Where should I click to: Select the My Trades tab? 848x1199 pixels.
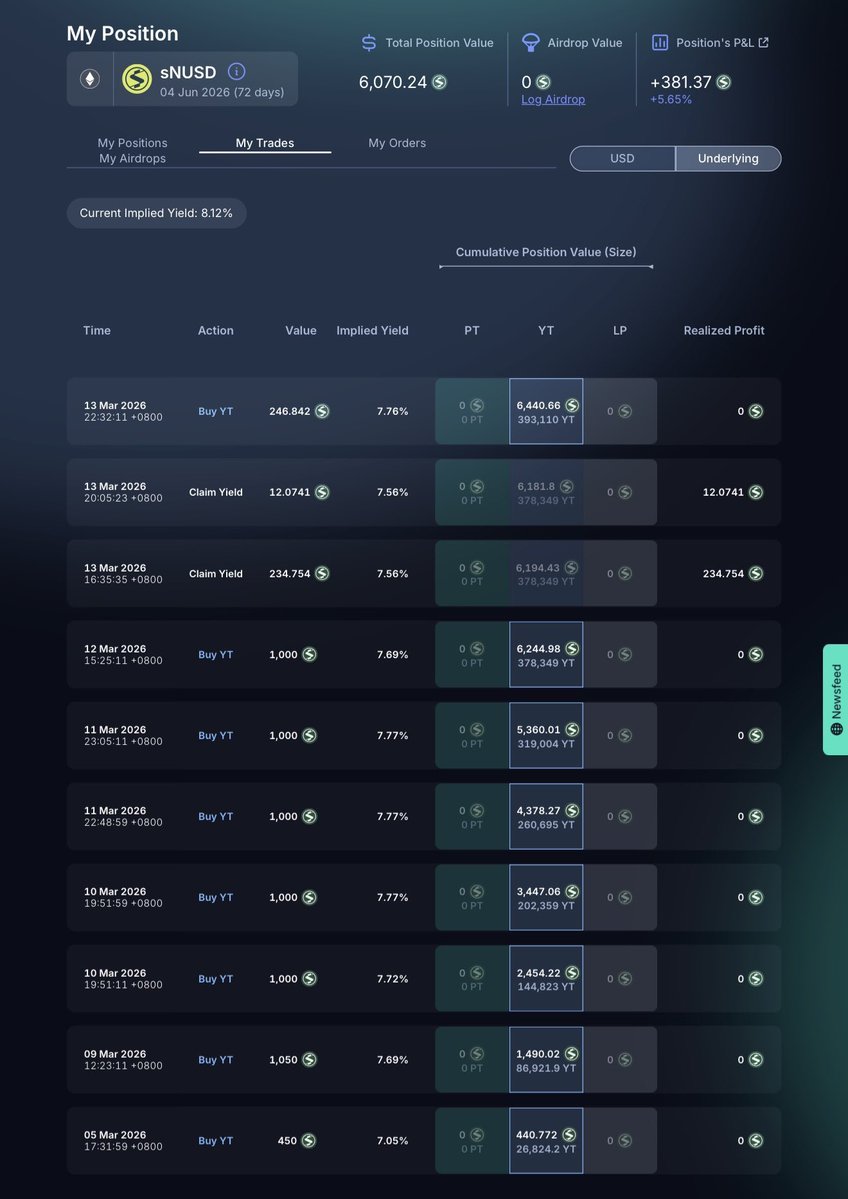265,143
